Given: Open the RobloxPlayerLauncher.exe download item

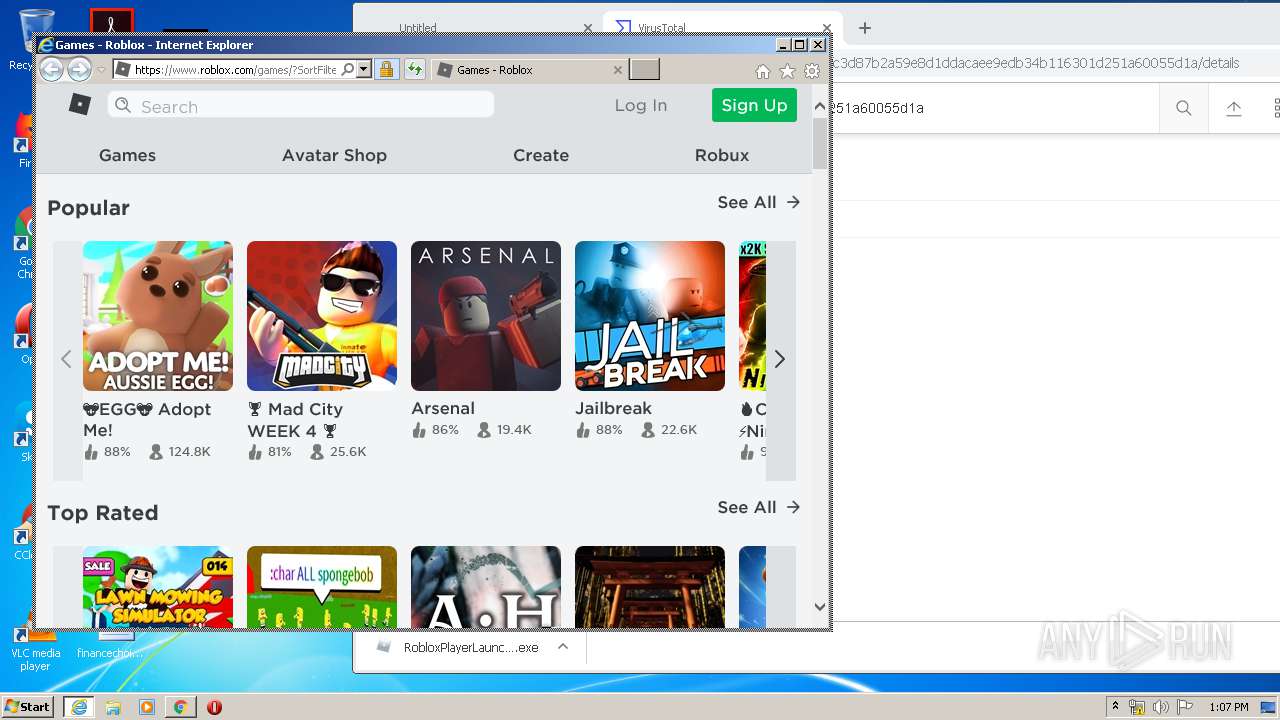Looking at the screenshot, I should (x=459, y=647).
